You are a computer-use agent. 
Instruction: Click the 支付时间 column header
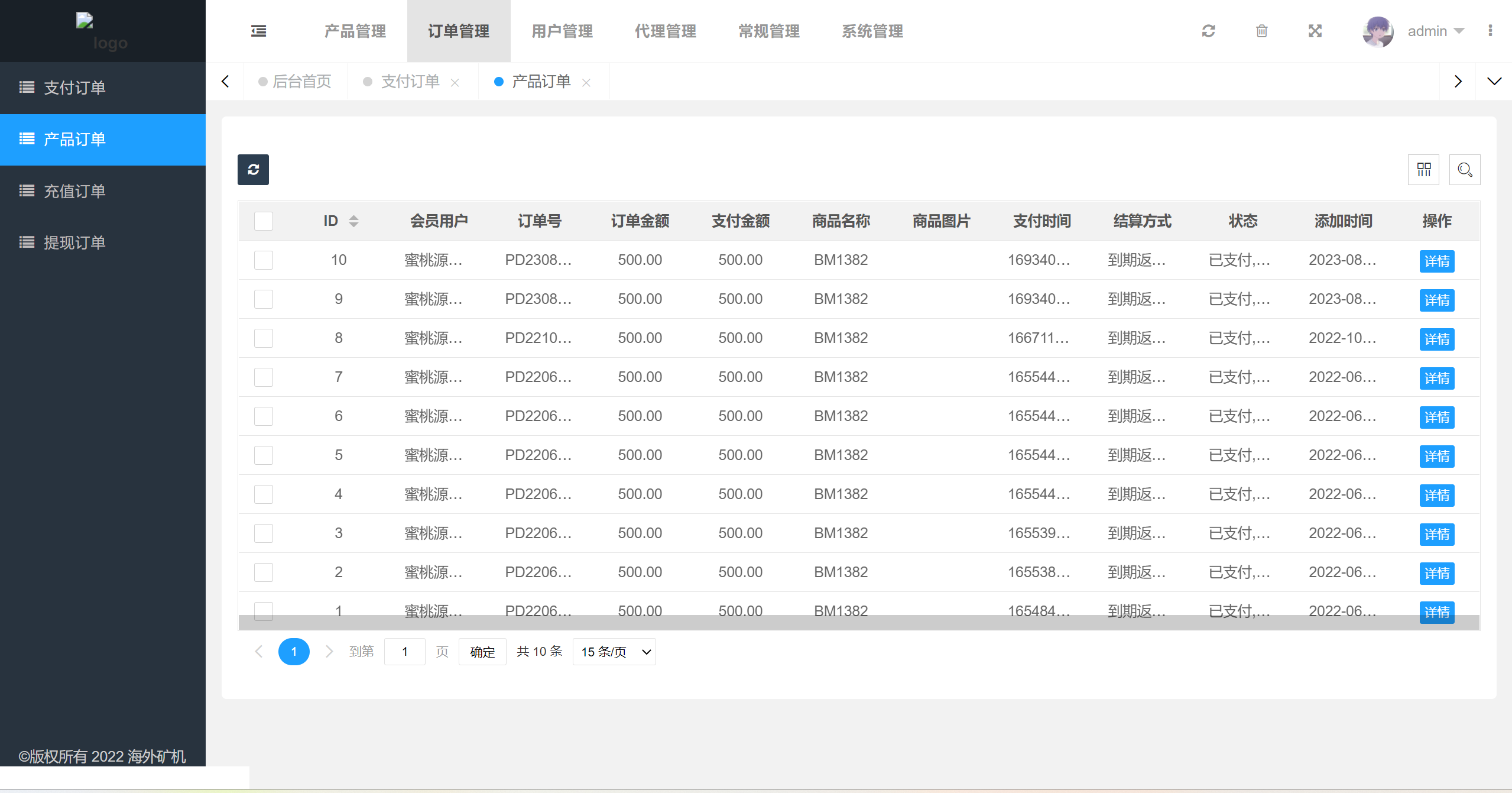tap(1042, 221)
